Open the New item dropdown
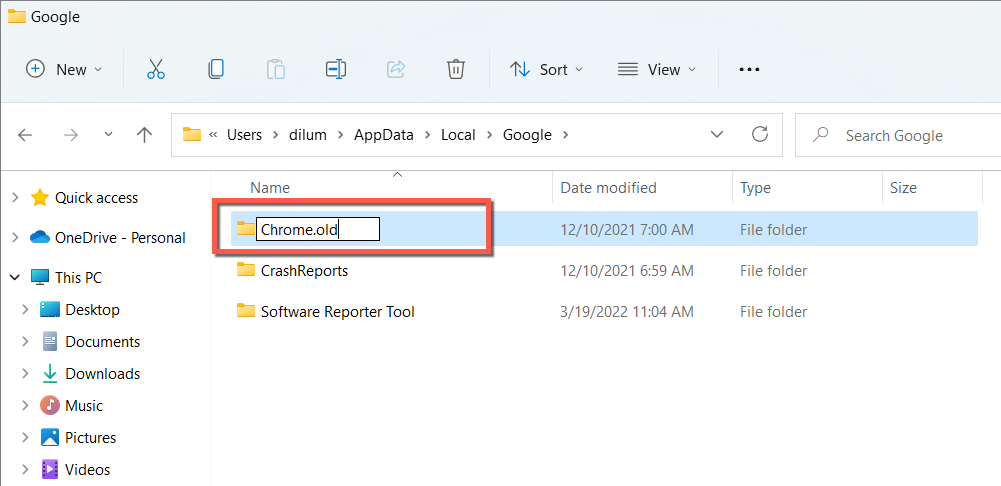 [x=64, y=69]
